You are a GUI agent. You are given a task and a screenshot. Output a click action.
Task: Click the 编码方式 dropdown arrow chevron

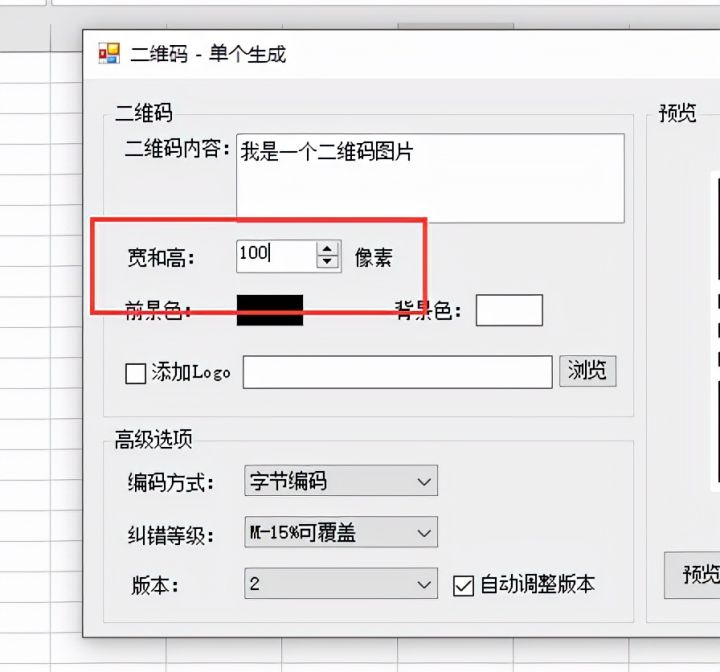424,481
